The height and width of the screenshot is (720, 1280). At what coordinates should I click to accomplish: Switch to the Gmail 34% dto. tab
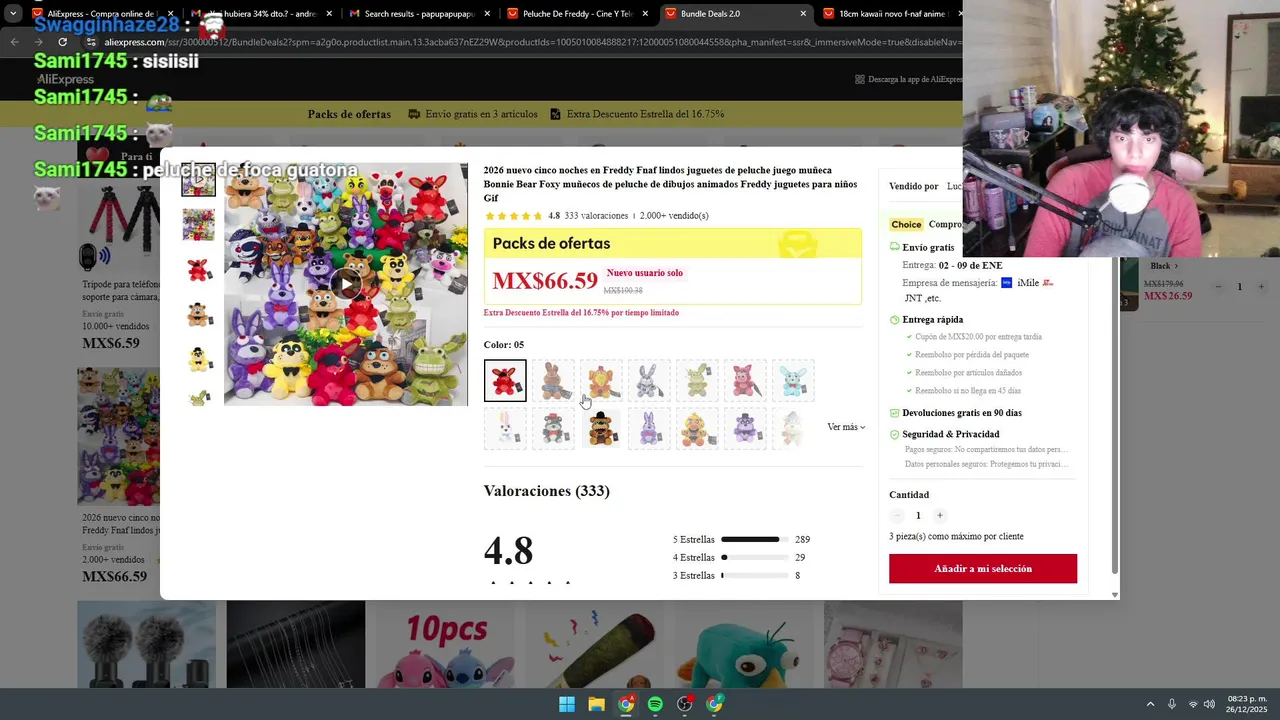click(262, 14)
